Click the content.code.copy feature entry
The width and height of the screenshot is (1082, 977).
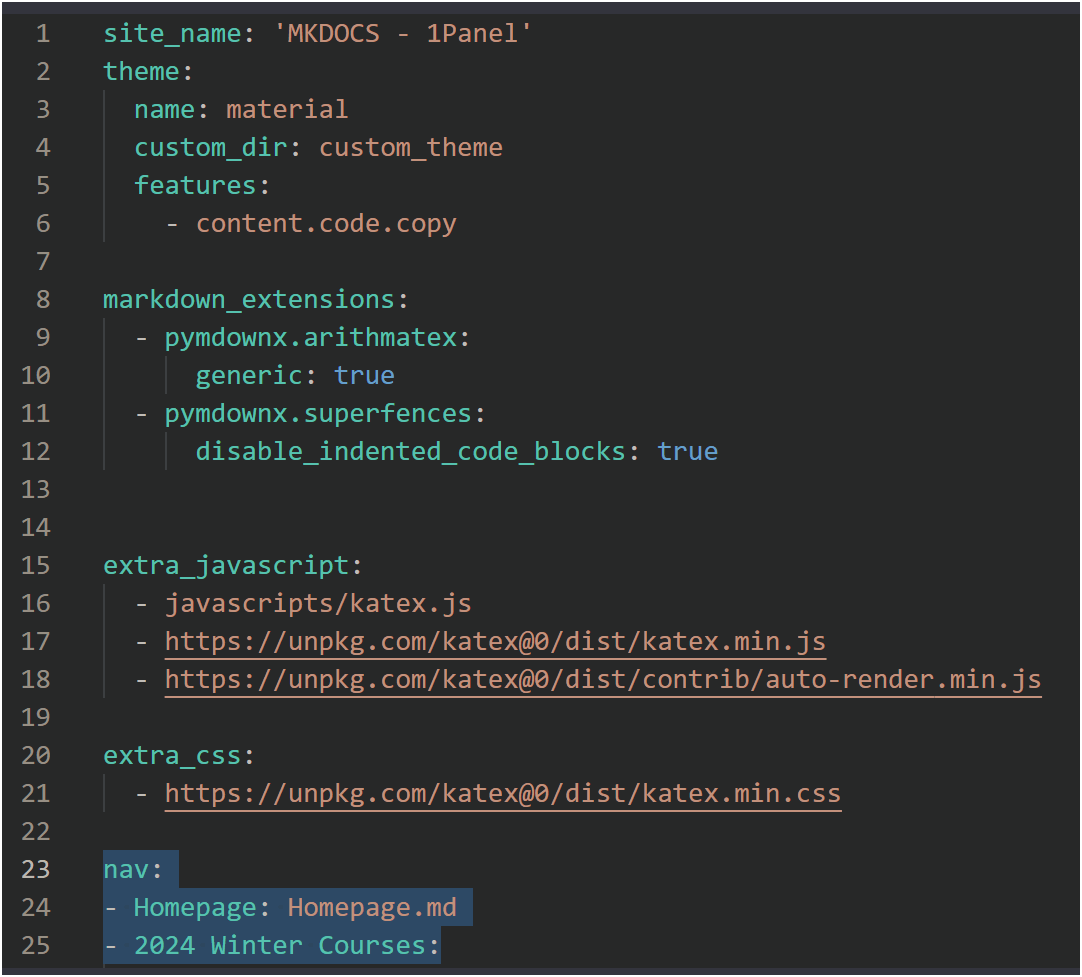(326, 223)
